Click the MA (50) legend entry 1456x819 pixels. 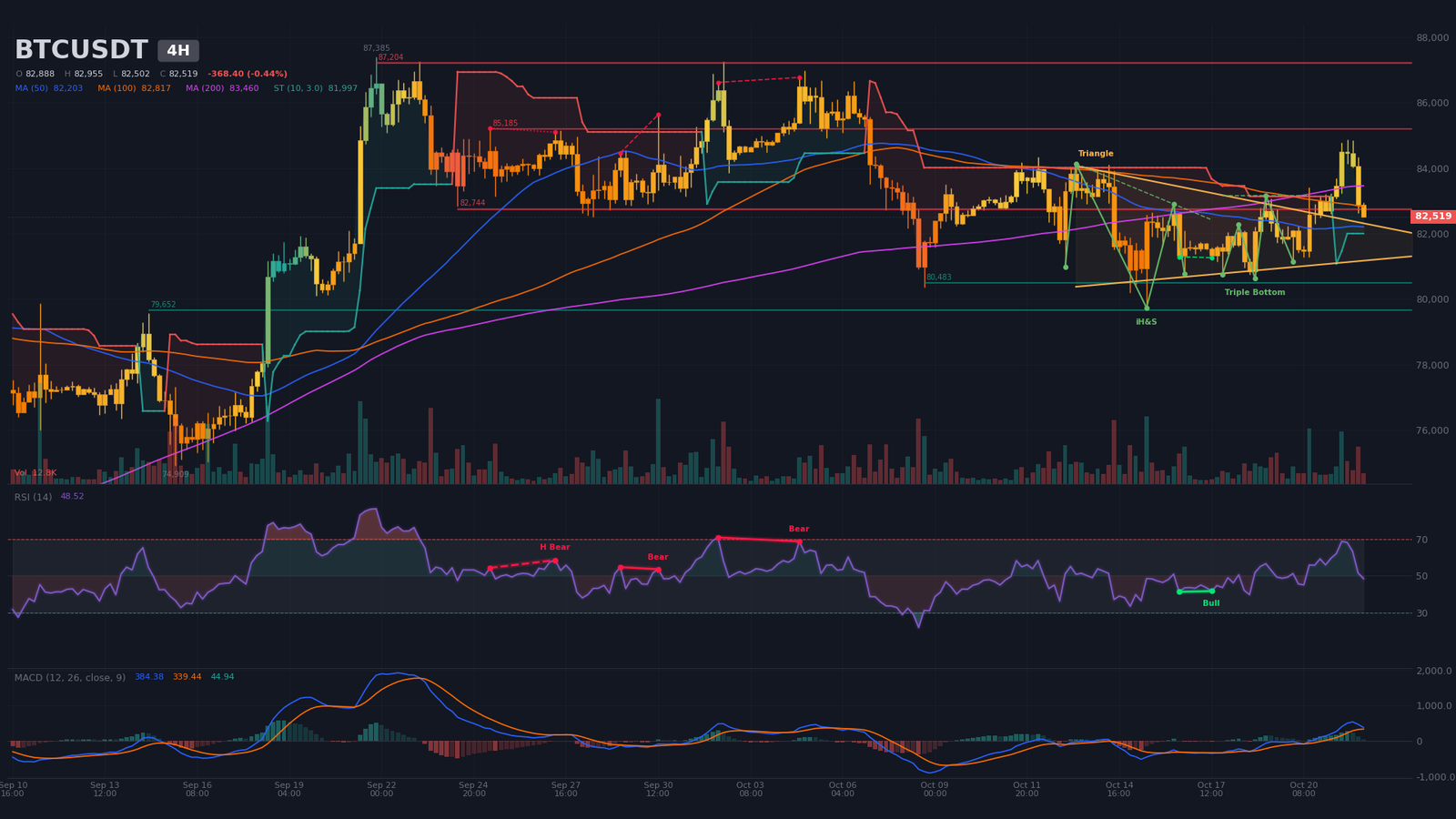pos(49,88)
